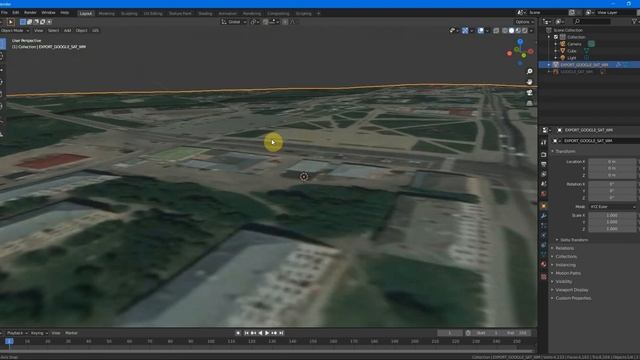Expand the Relations panel

point(563,248)
